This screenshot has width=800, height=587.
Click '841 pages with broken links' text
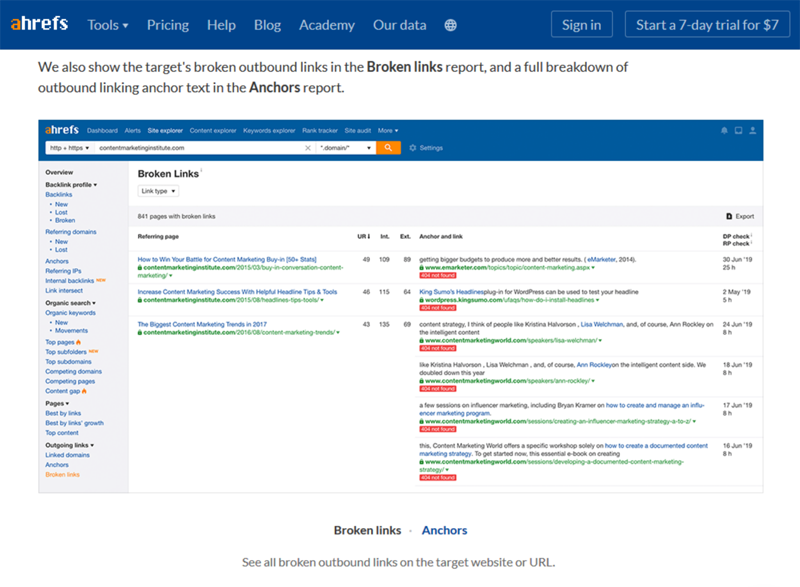[x=177, y=216]
